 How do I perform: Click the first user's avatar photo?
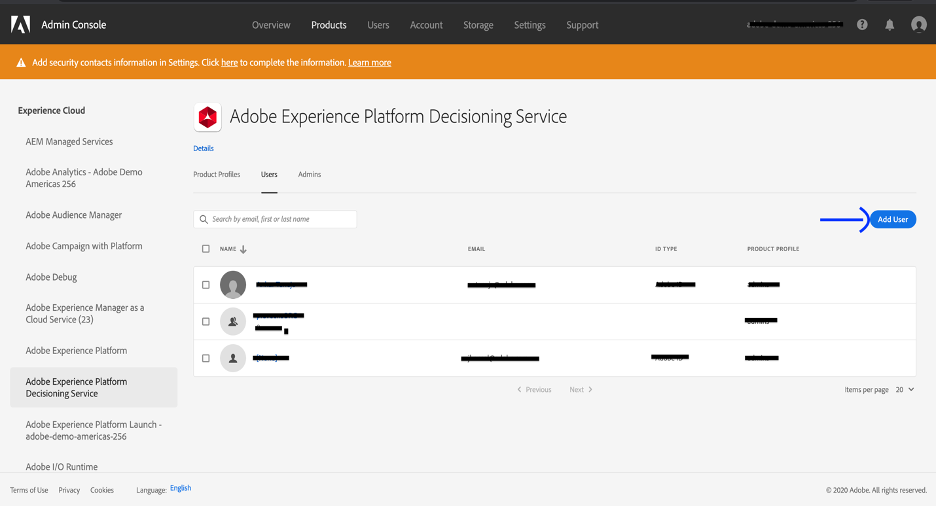pos(233,285)
